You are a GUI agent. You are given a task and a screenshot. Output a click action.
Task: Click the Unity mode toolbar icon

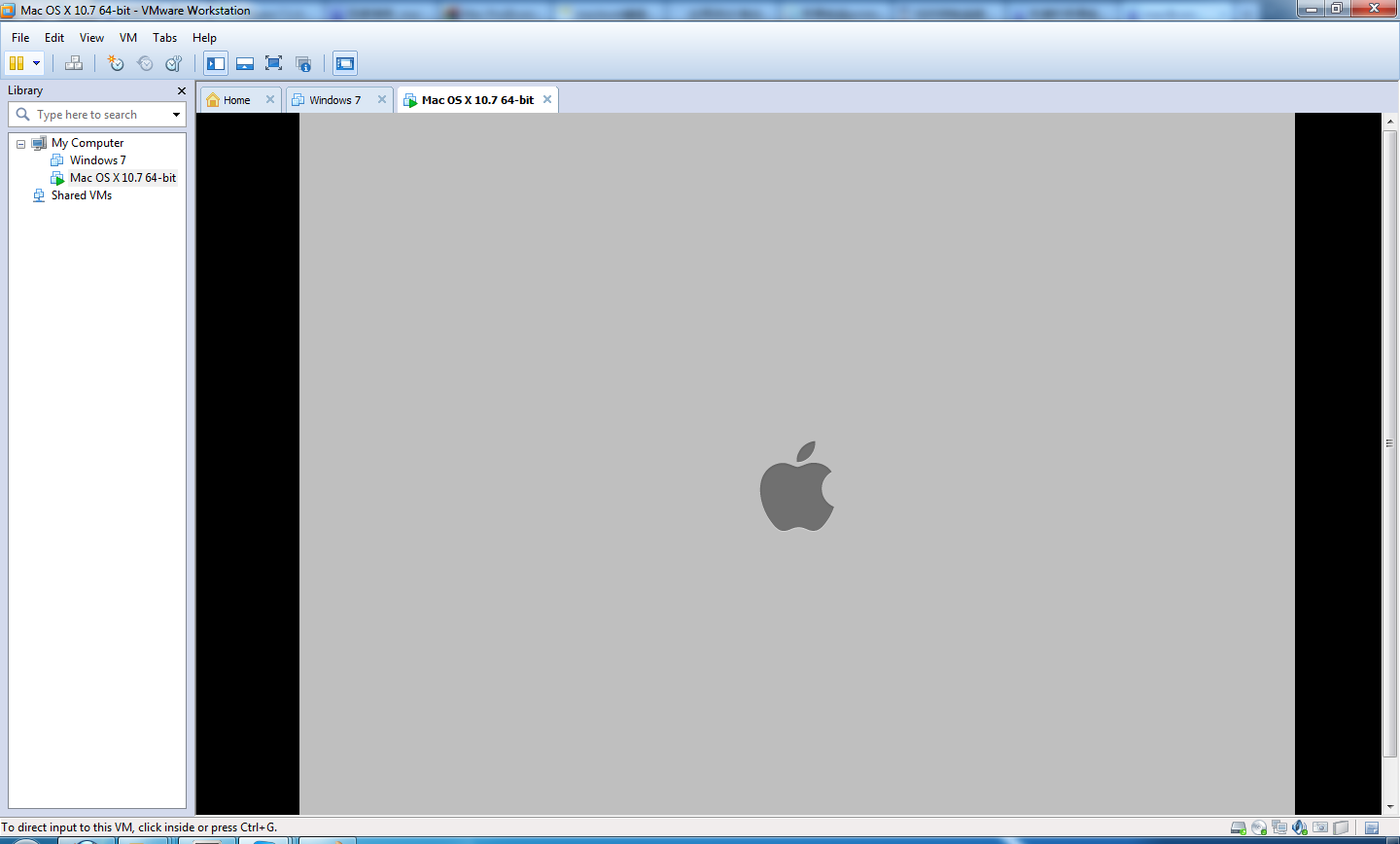click(303, 63)
